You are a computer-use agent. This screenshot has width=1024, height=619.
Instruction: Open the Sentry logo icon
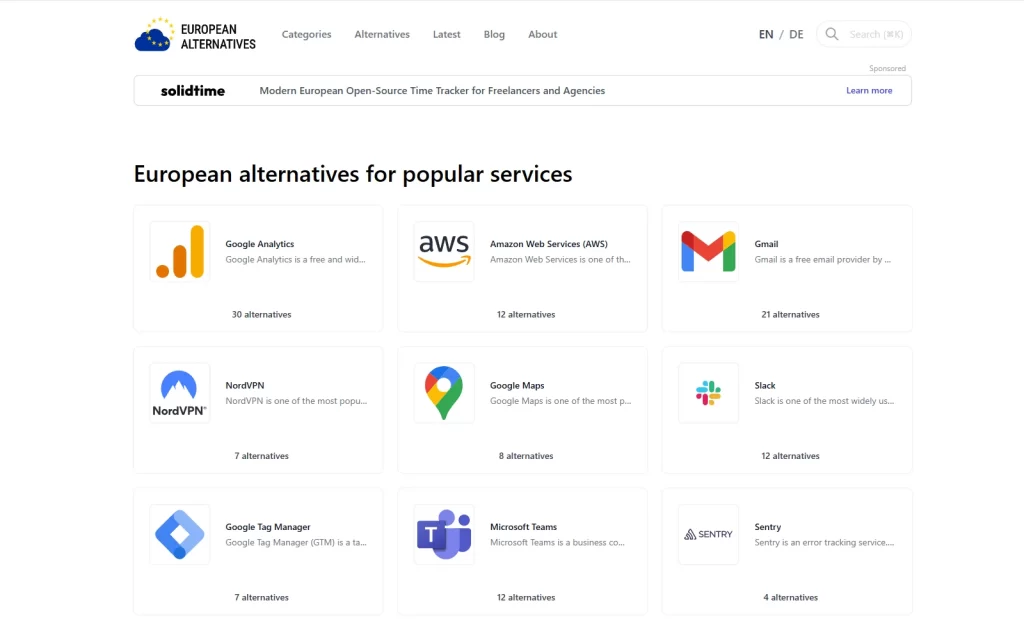(708, 534)
